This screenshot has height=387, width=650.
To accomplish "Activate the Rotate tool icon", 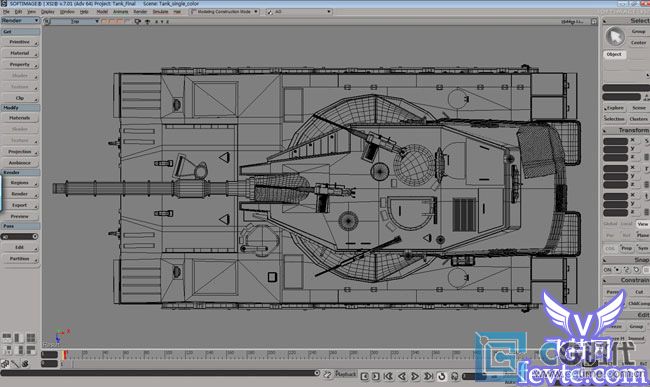I will [x=647, y=169].
